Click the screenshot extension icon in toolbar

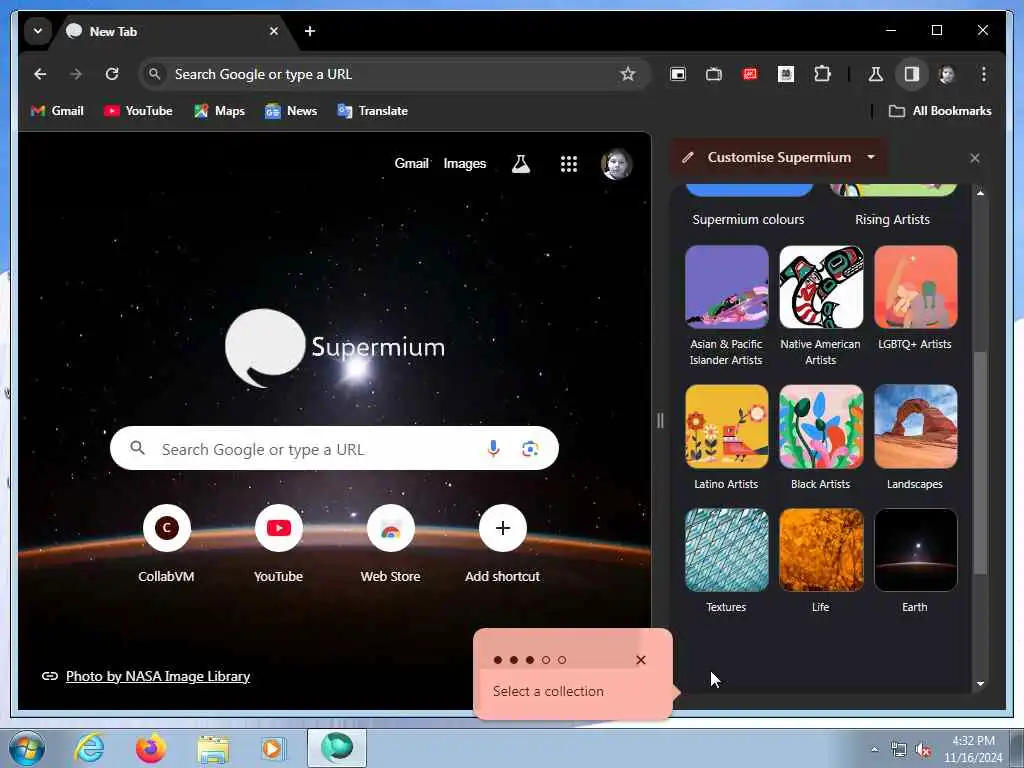[x=714, y=74]
